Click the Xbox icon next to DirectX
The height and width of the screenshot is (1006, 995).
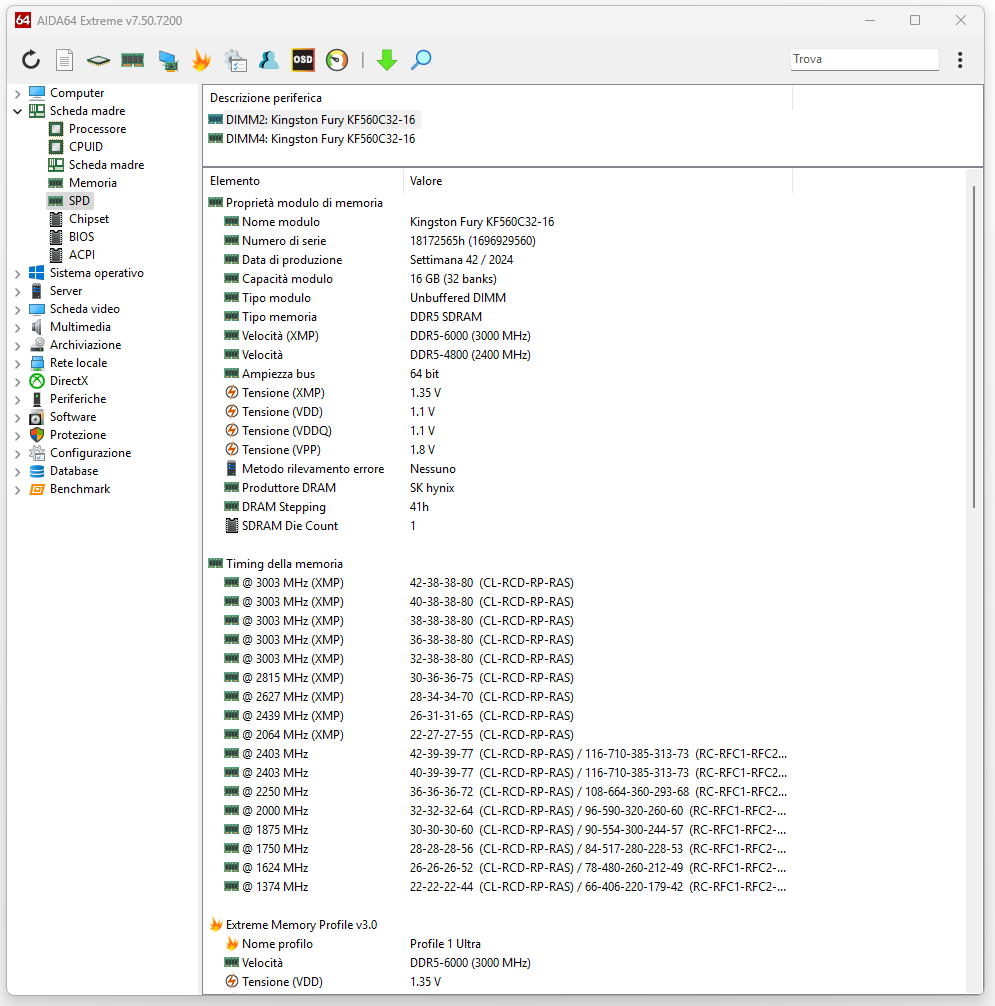point(37,380)
